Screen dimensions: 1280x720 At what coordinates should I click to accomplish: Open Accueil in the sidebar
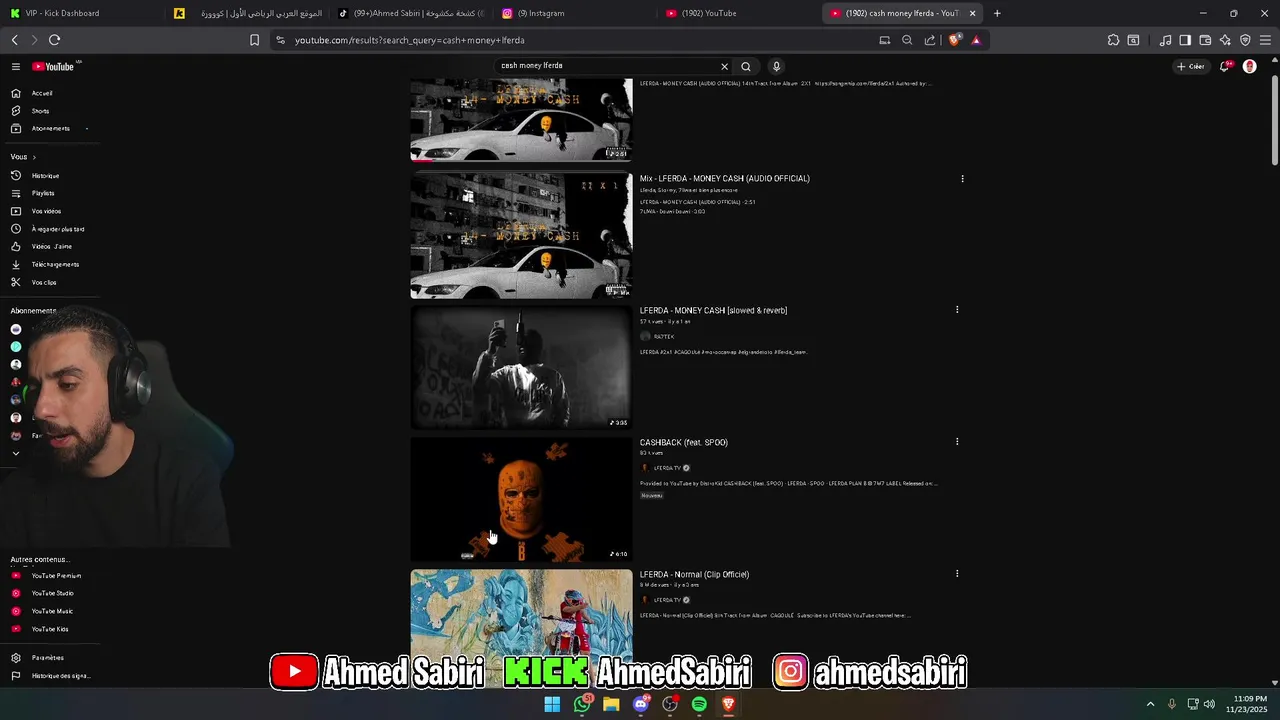pyautogui.click(x=41, y=93)
